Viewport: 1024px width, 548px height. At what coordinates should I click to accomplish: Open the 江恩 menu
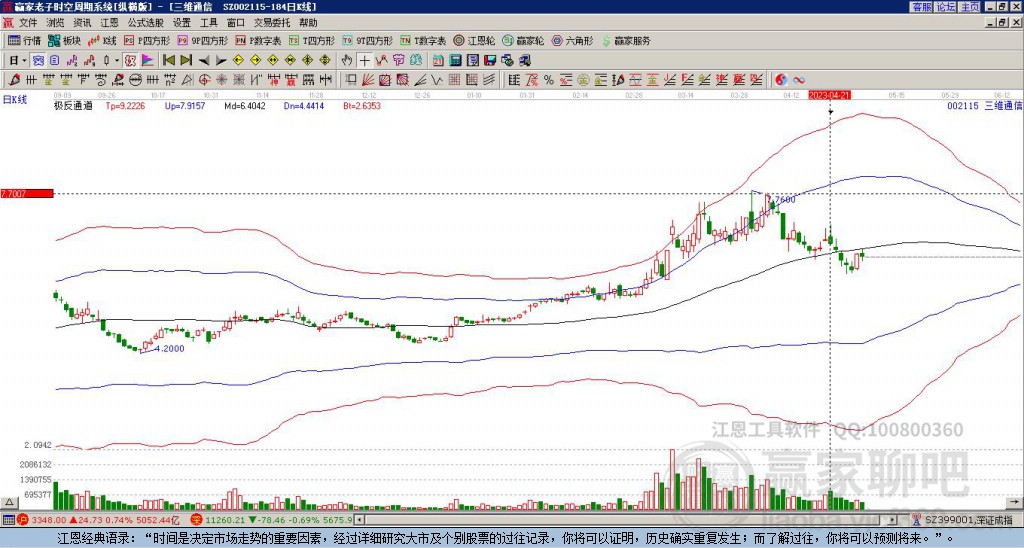109,23
